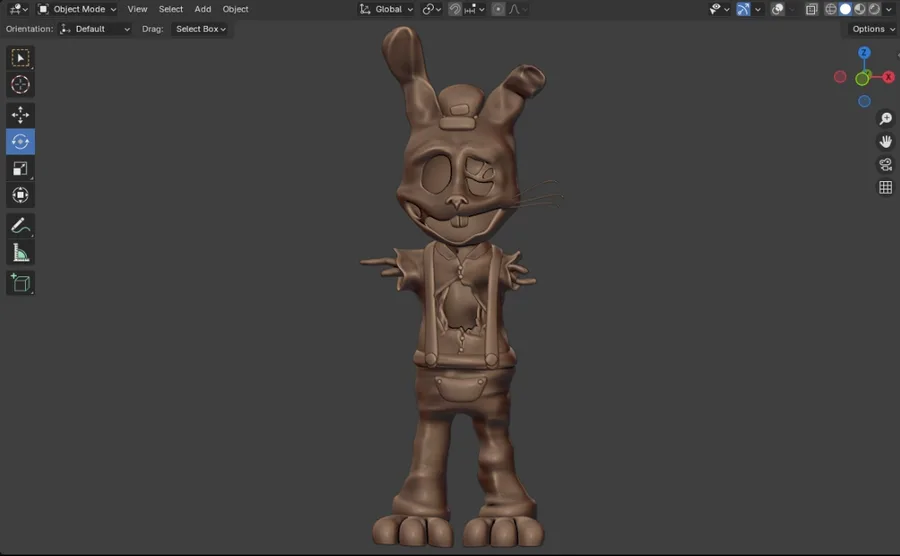
Task: Click the negative X red gizmo circle
Action: [840, 77]
